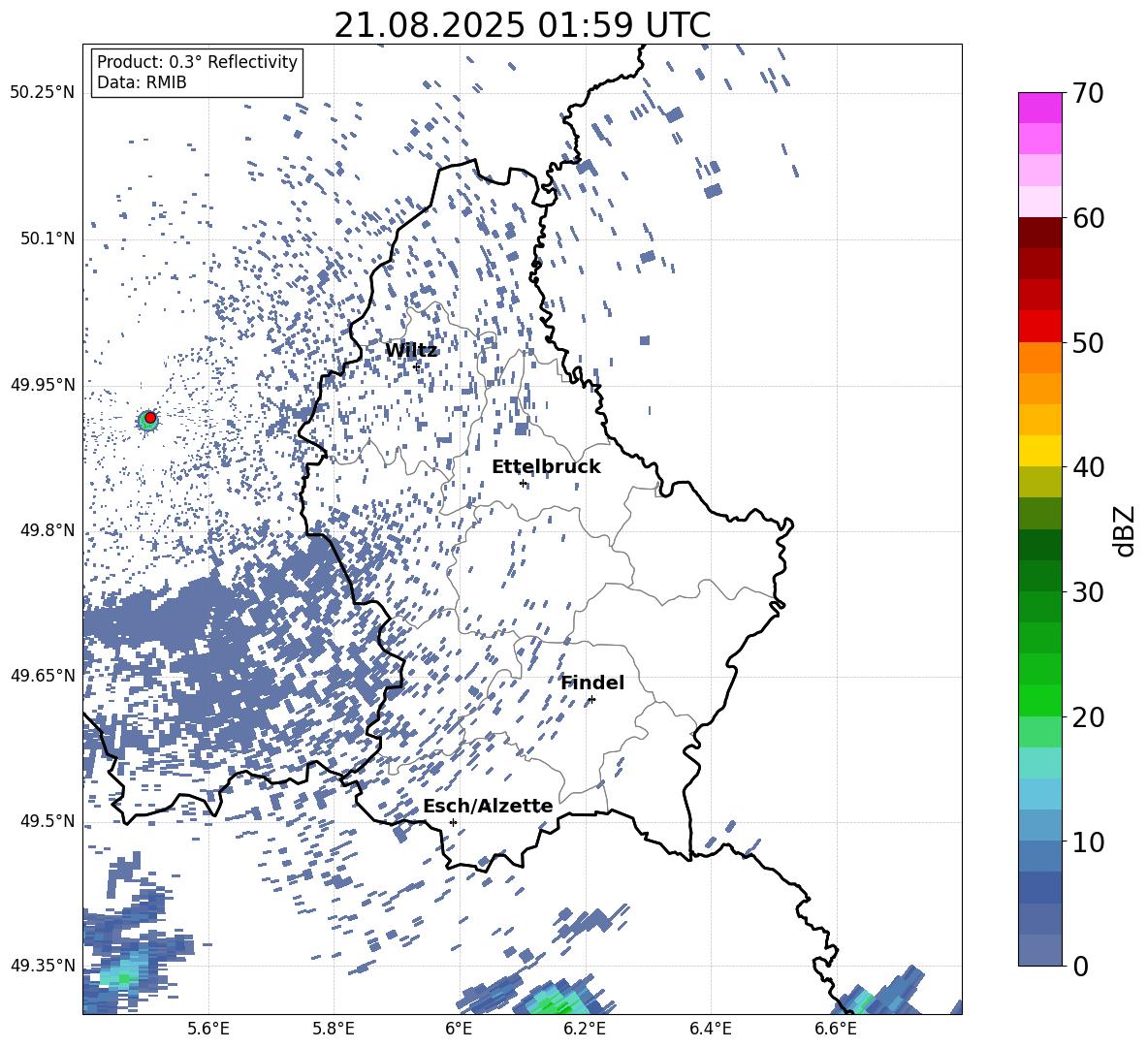The height and width of the screenshot is (1048, 1148).
Task: Click the Data: RMIB text
Action: click(x=142, y=82)
